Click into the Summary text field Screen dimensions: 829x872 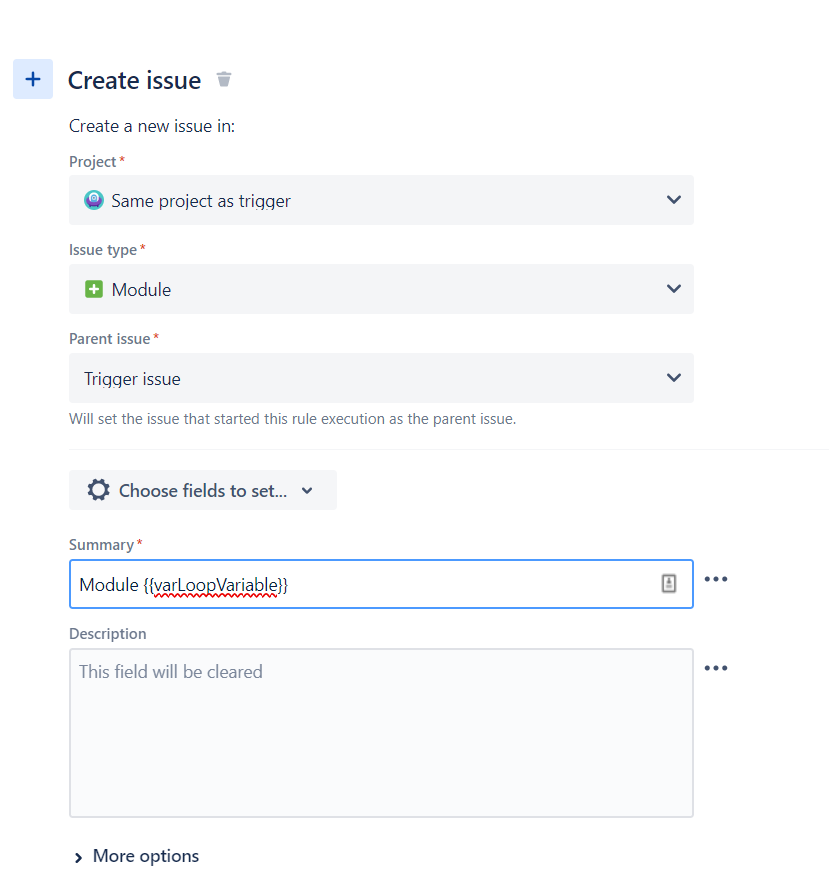pos(381,584)
